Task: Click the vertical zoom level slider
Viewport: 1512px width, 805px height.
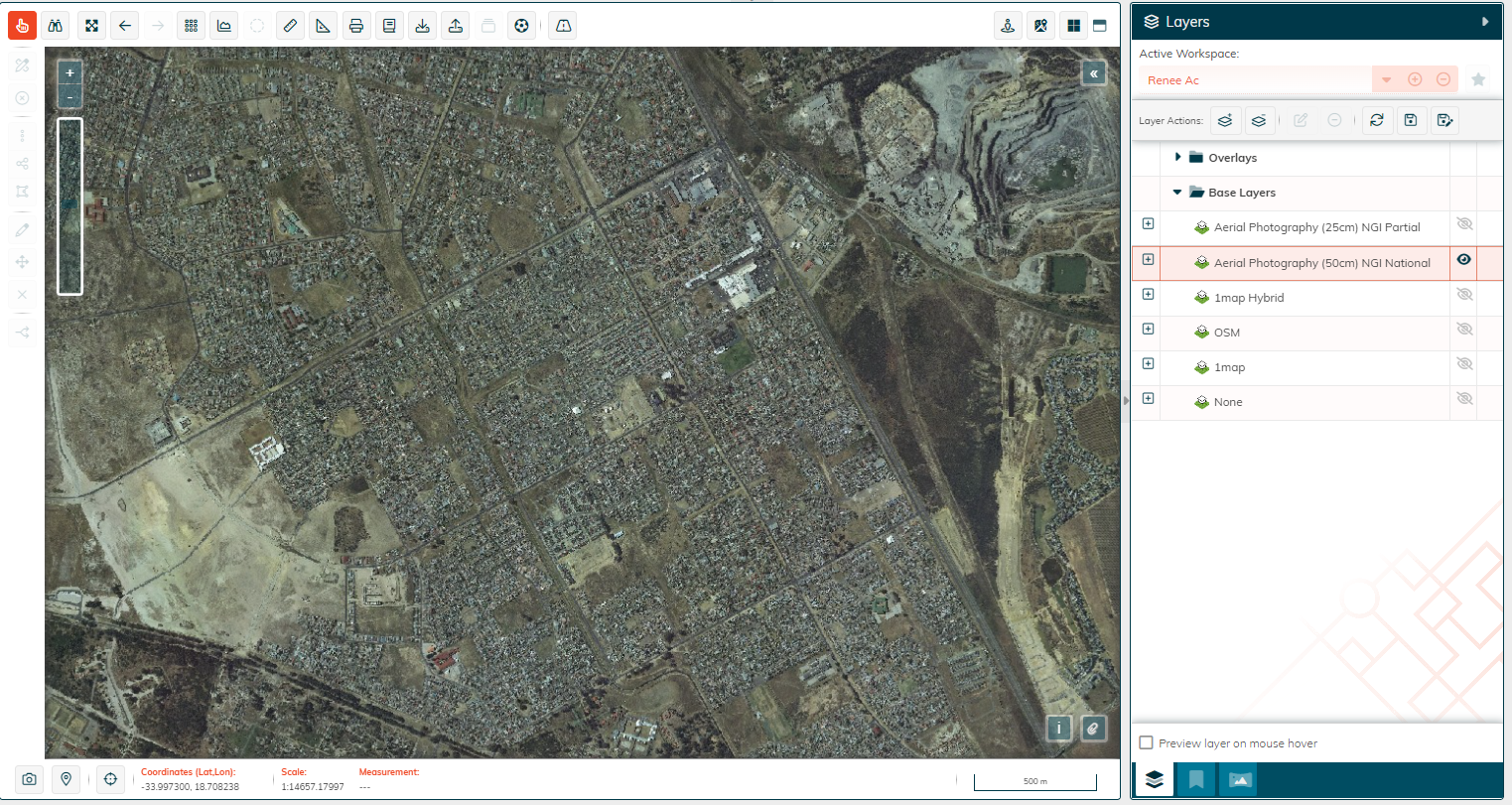Action: point(69,205)
